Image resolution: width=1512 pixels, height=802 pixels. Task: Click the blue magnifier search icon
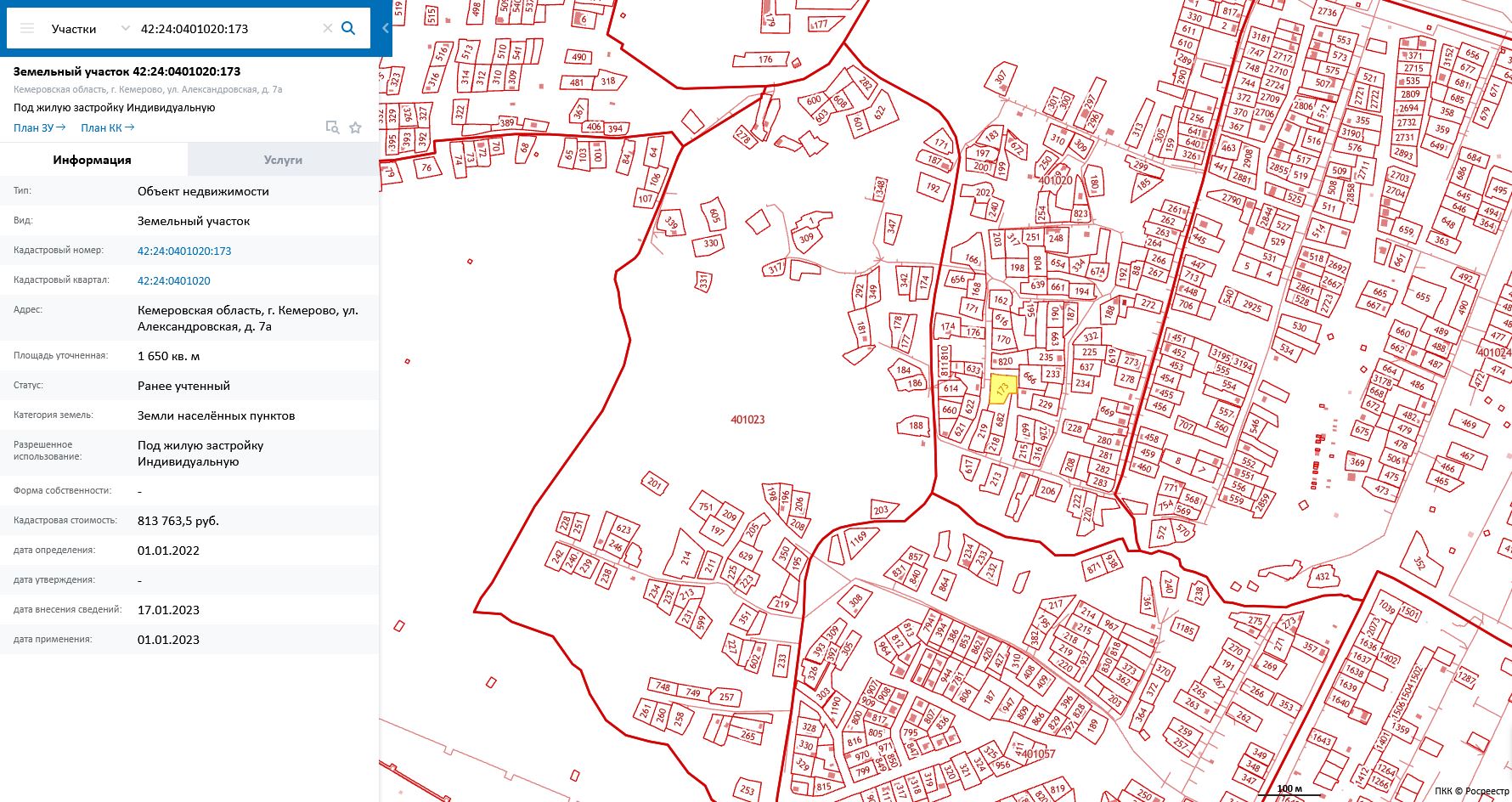348,28
